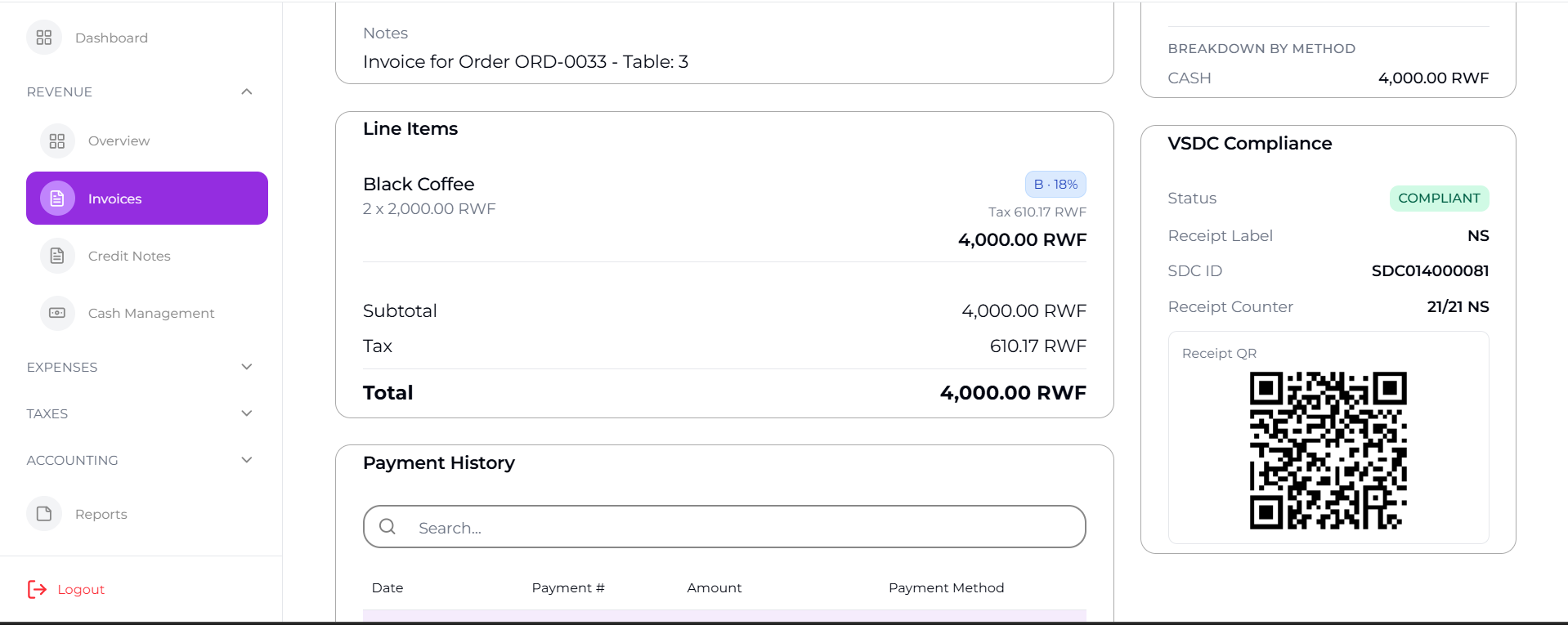Open the Dashboard grid icon
This screenshot has height=625, width=1568.
tap(44, 38)
